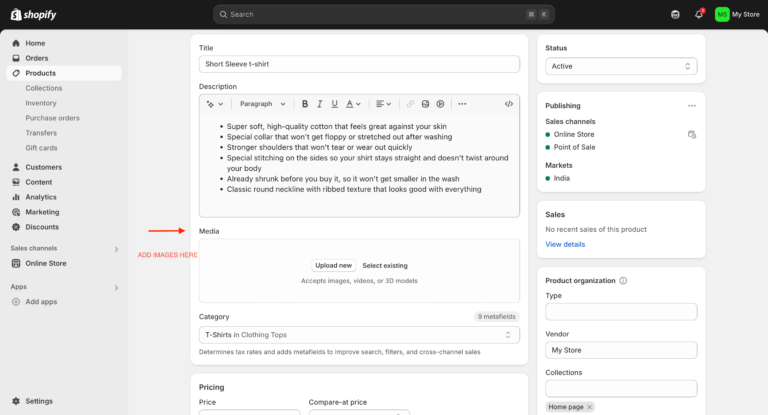
Task: Open the text color picker
Action: [352, 104]
